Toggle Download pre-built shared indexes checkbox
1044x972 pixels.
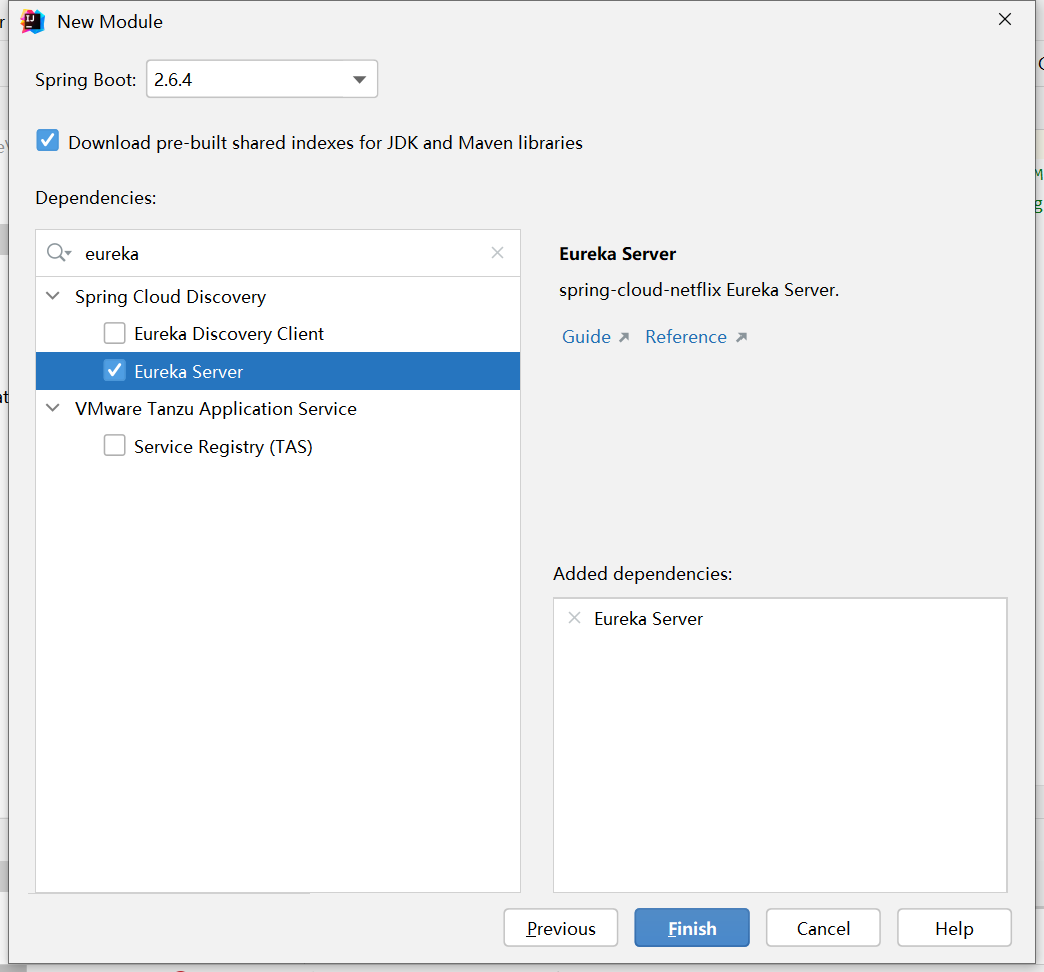[47, 141]
